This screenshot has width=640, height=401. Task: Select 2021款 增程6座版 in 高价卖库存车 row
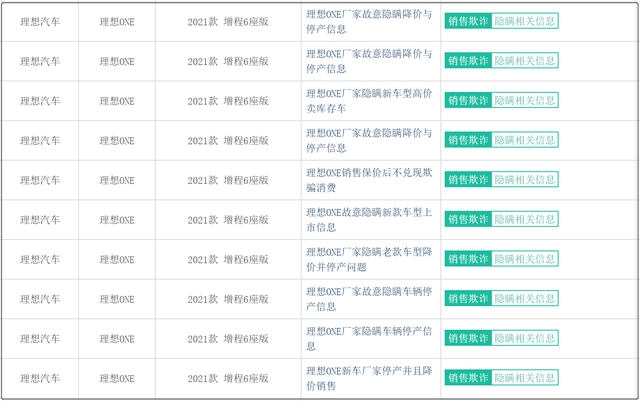click(x=228, y=101)
